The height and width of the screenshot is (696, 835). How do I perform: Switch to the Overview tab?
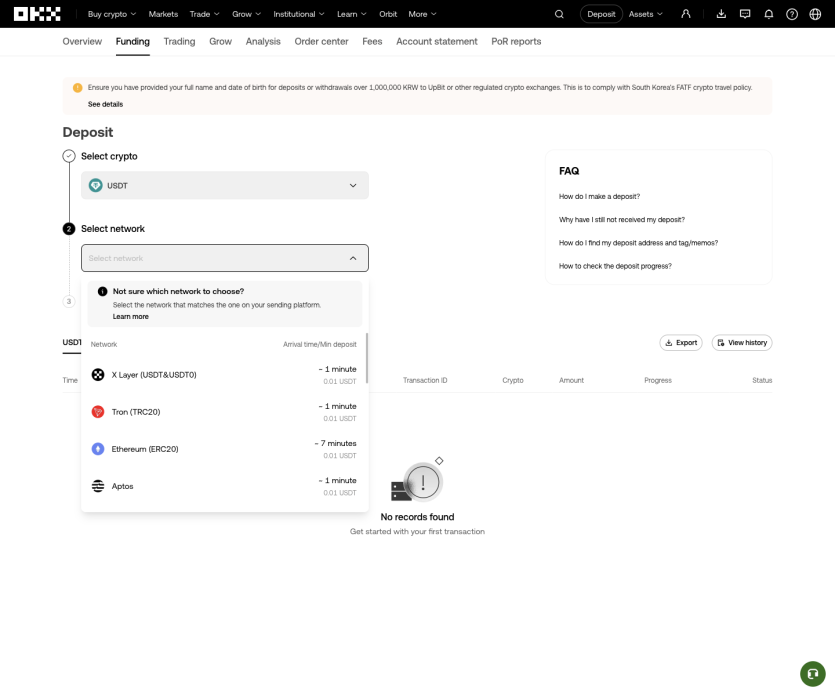pyautogui.click(x=82, y=42)
